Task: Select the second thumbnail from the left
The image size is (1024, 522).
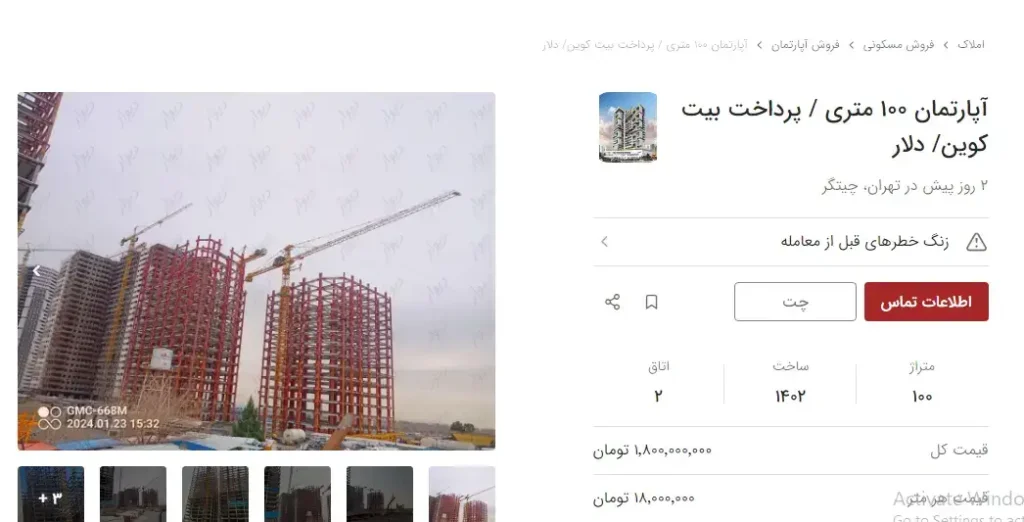Action: (133, 494)
